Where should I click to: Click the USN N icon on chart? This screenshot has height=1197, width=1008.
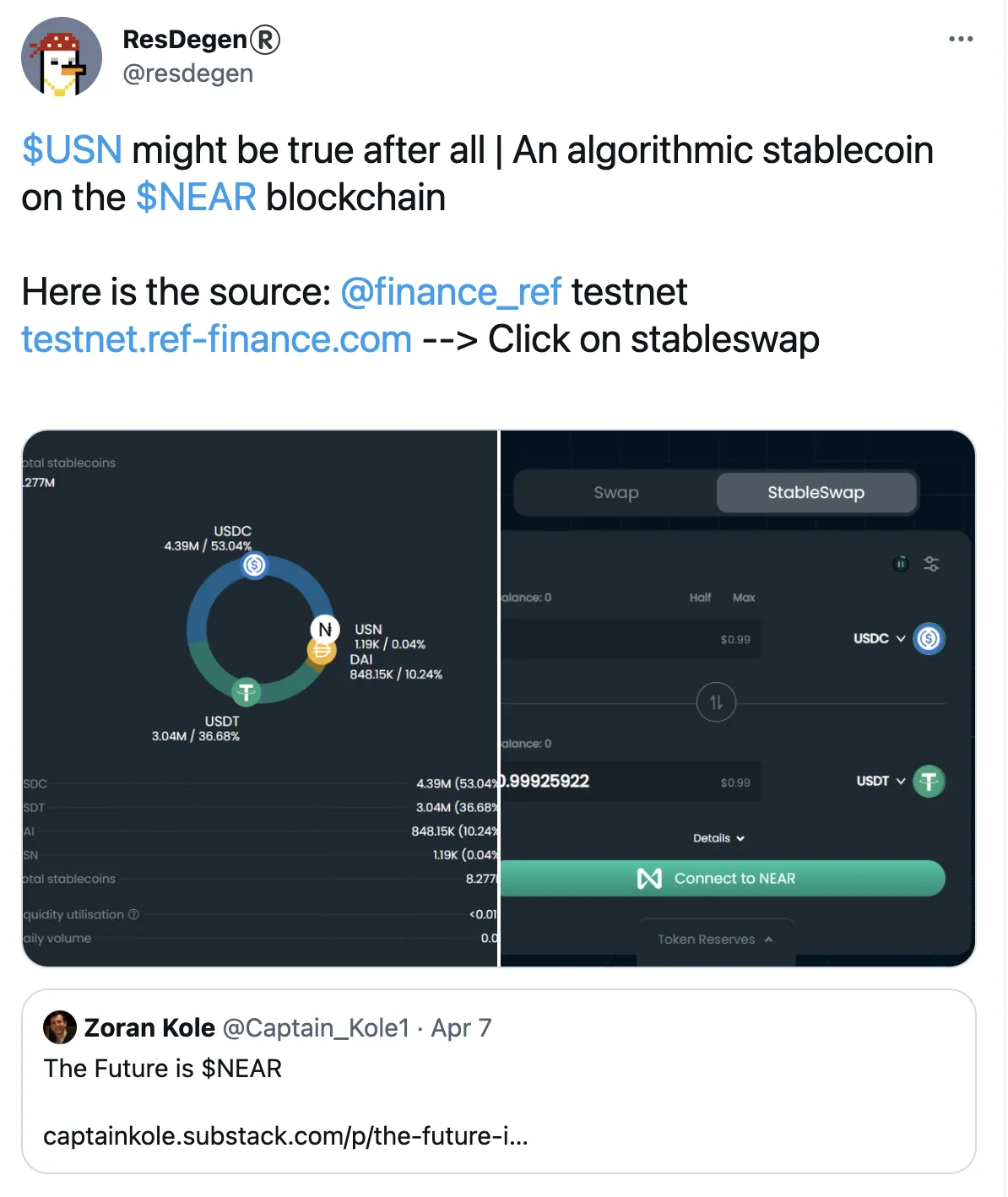pos(325,629)
